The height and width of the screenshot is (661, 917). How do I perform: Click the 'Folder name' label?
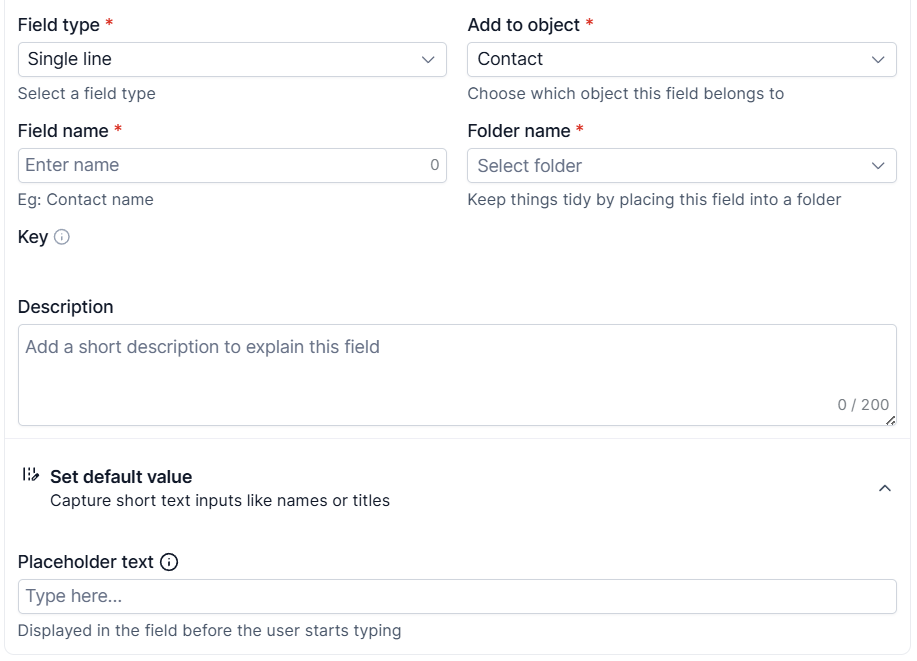tap(519, 131)
